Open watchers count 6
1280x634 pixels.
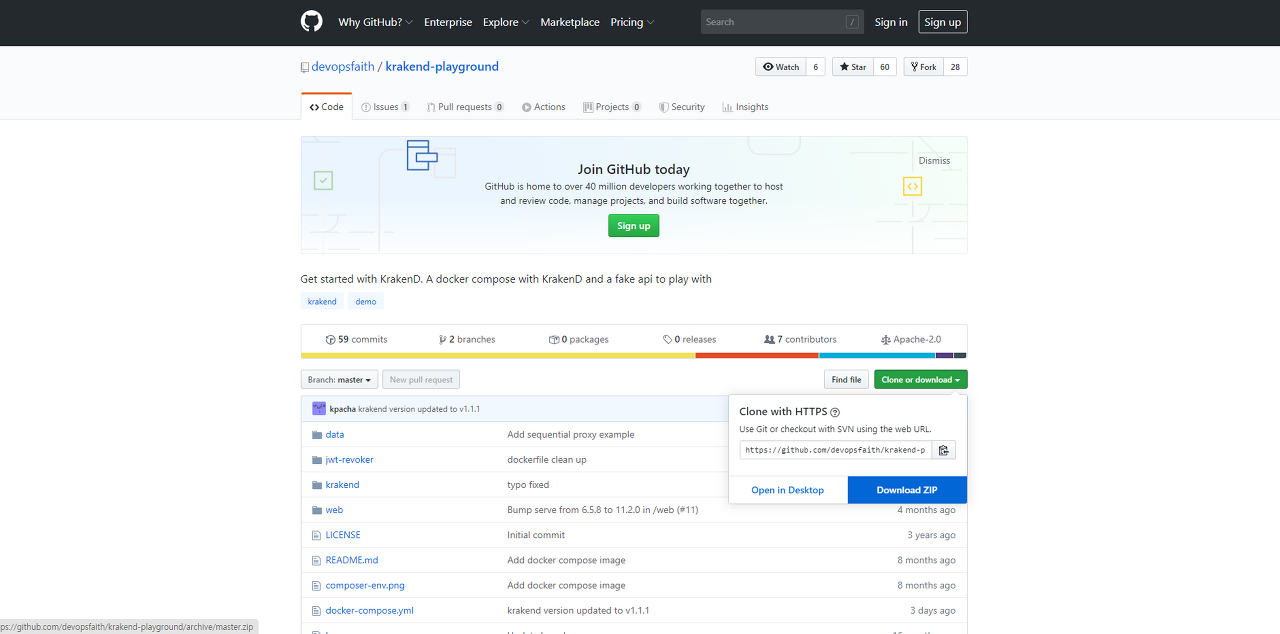point(816,67)
